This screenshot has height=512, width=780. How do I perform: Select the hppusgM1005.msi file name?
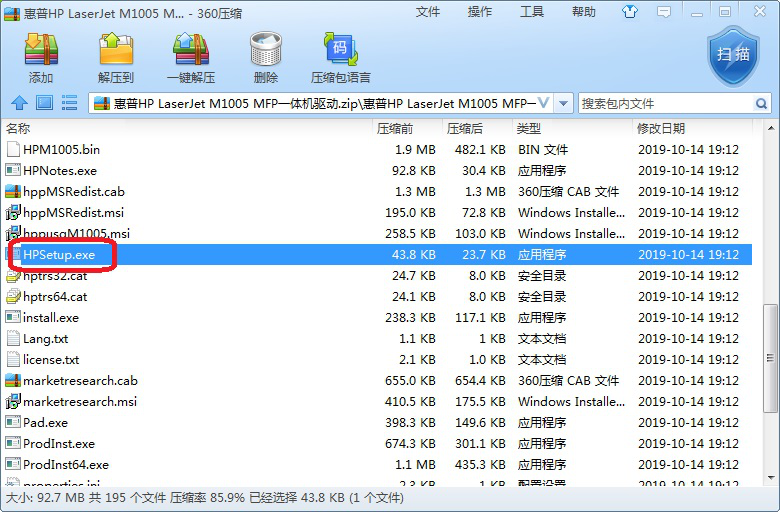76,233
